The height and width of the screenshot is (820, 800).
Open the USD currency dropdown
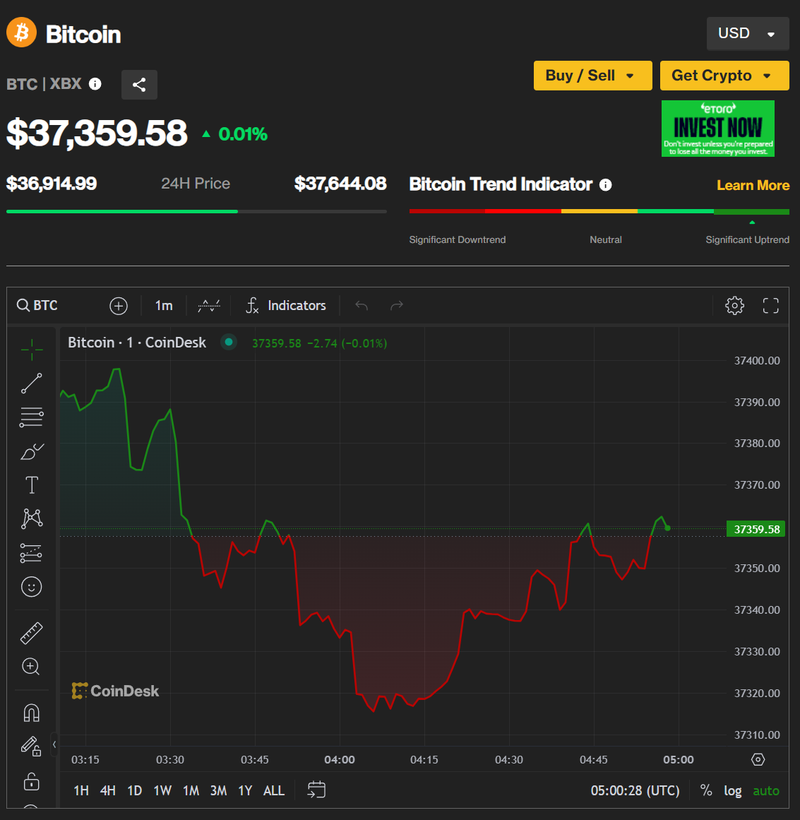click(746, 34)
